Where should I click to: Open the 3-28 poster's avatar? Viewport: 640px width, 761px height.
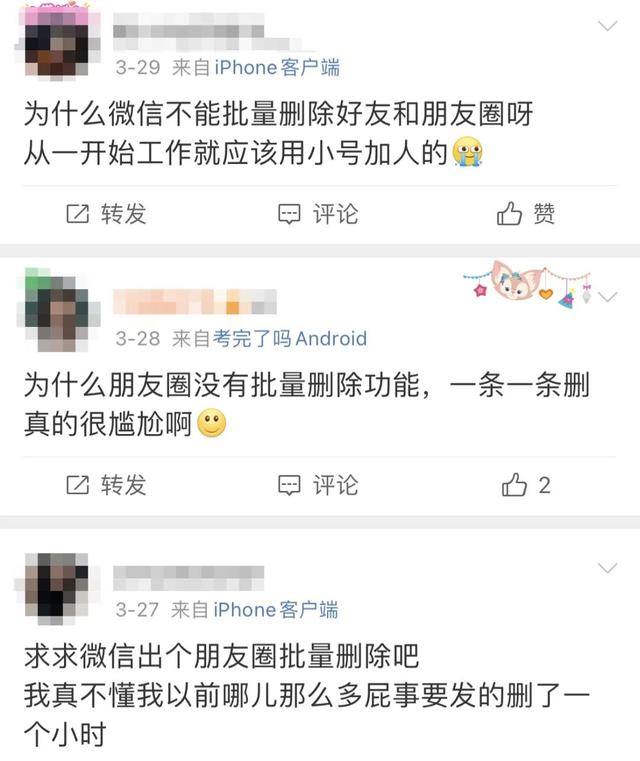(57, 309)
